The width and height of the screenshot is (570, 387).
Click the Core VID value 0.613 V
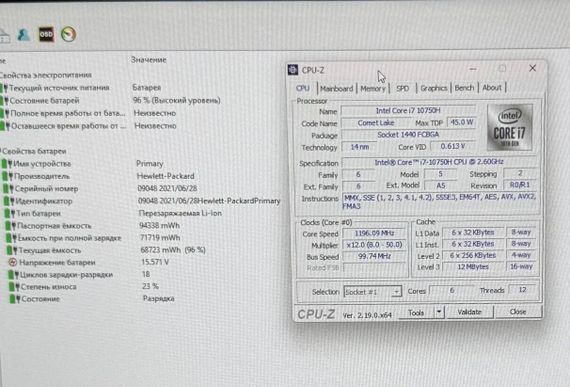(453, 146)
